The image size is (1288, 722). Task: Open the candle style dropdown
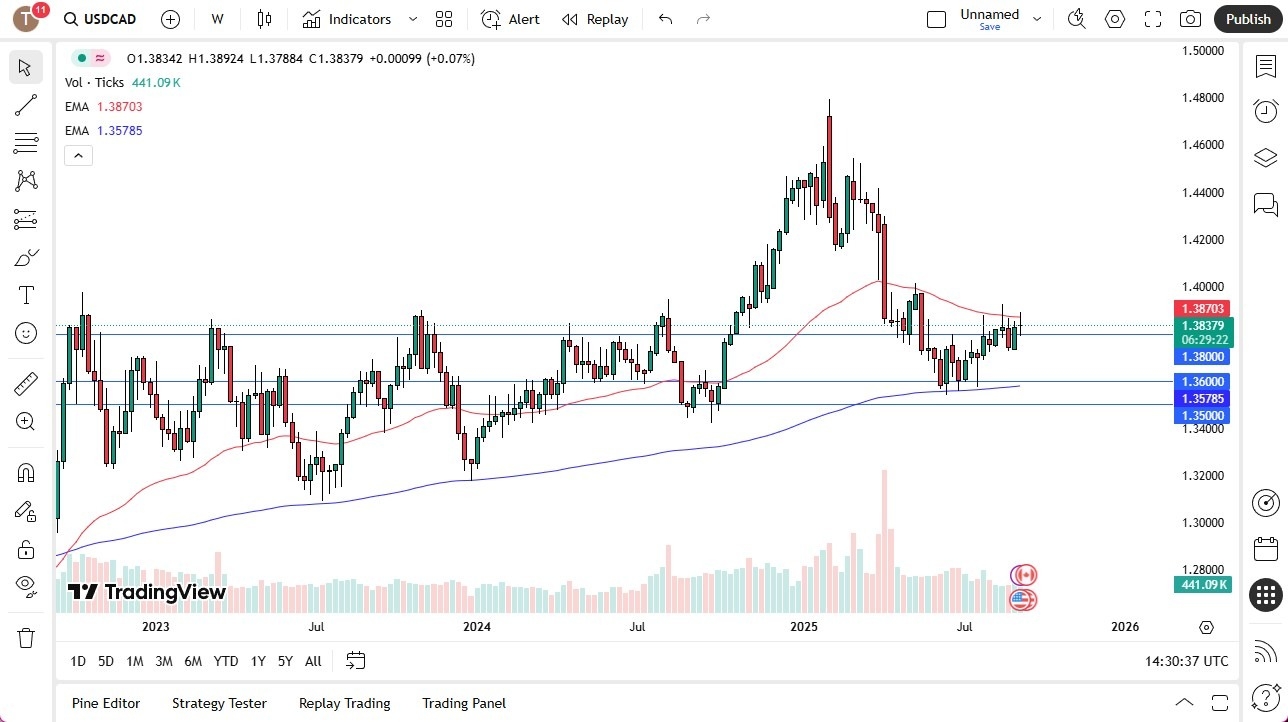tap(264, 19)
